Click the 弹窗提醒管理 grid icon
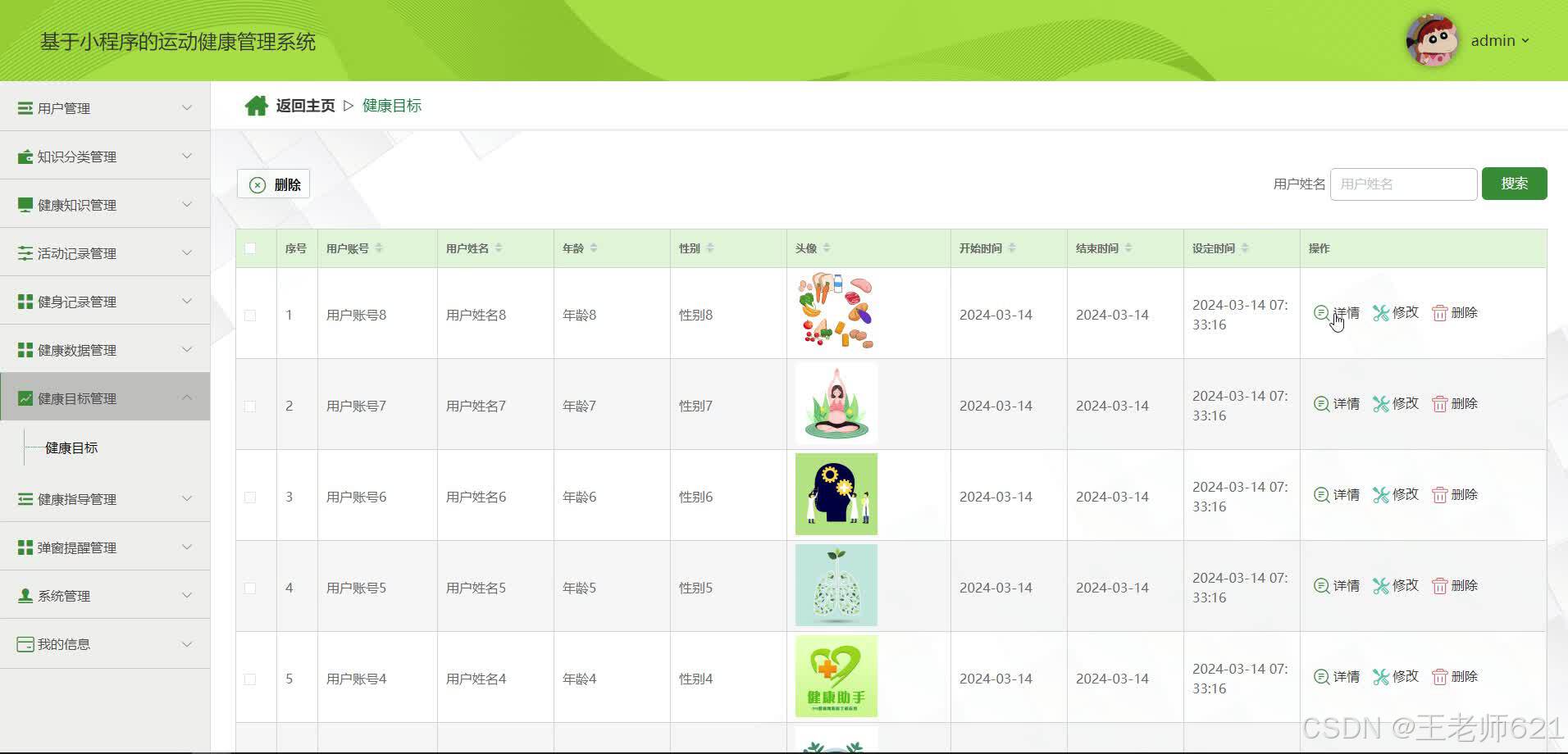Viewport: 1568px width, 754px height. pyautogui.click(x=25, y=547)
